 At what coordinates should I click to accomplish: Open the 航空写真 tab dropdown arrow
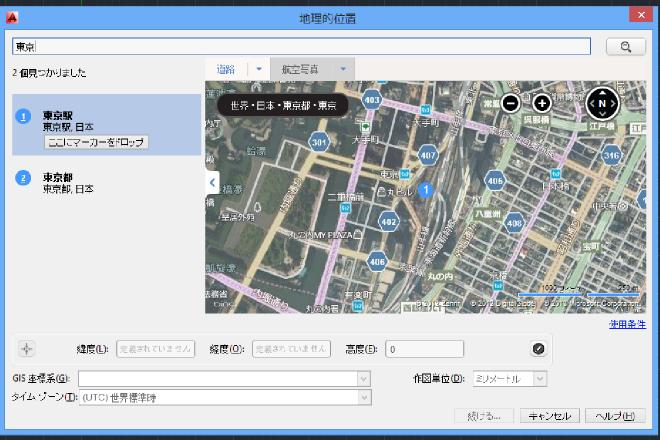[343, 69]
